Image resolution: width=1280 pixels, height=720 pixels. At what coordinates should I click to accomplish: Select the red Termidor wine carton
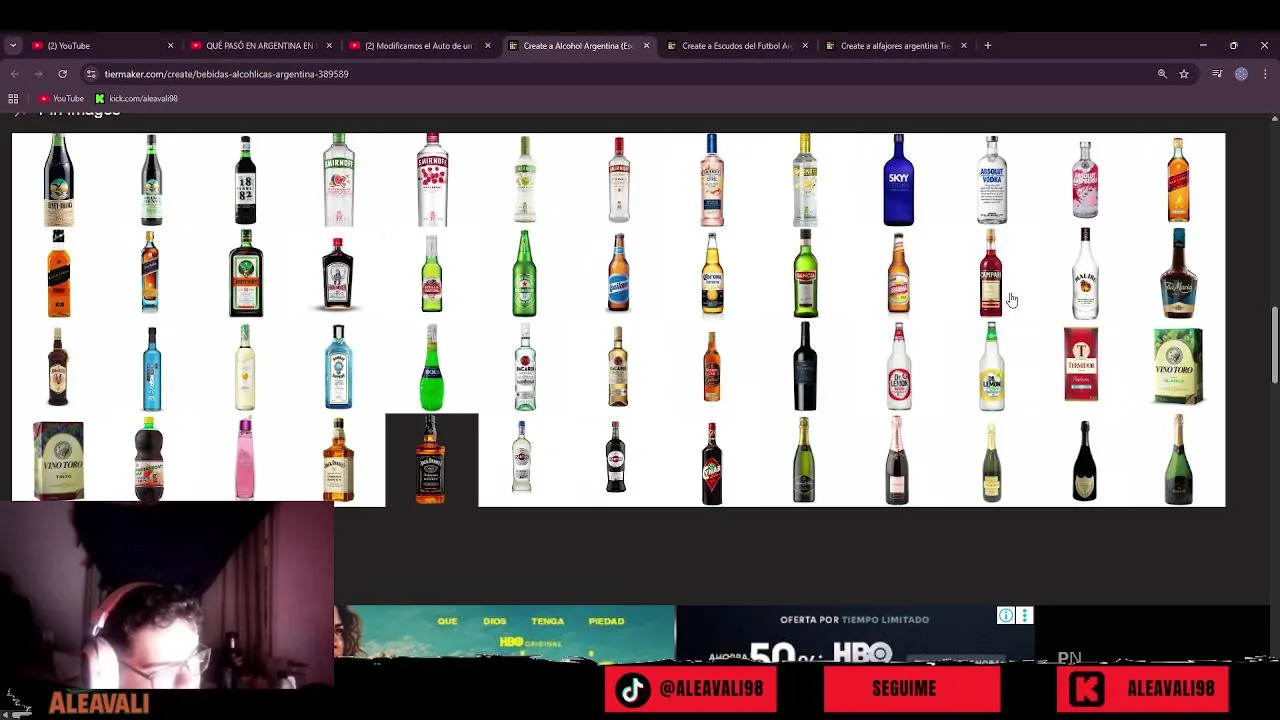click(x=1081, y=367)
